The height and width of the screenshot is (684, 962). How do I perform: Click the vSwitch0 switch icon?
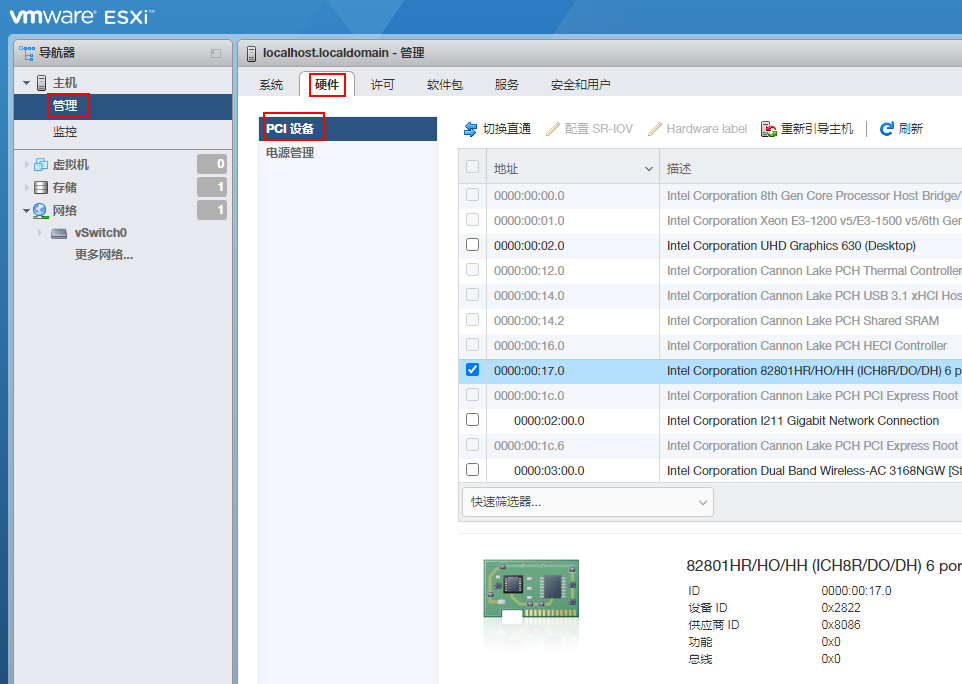click(x=59, y=233)
